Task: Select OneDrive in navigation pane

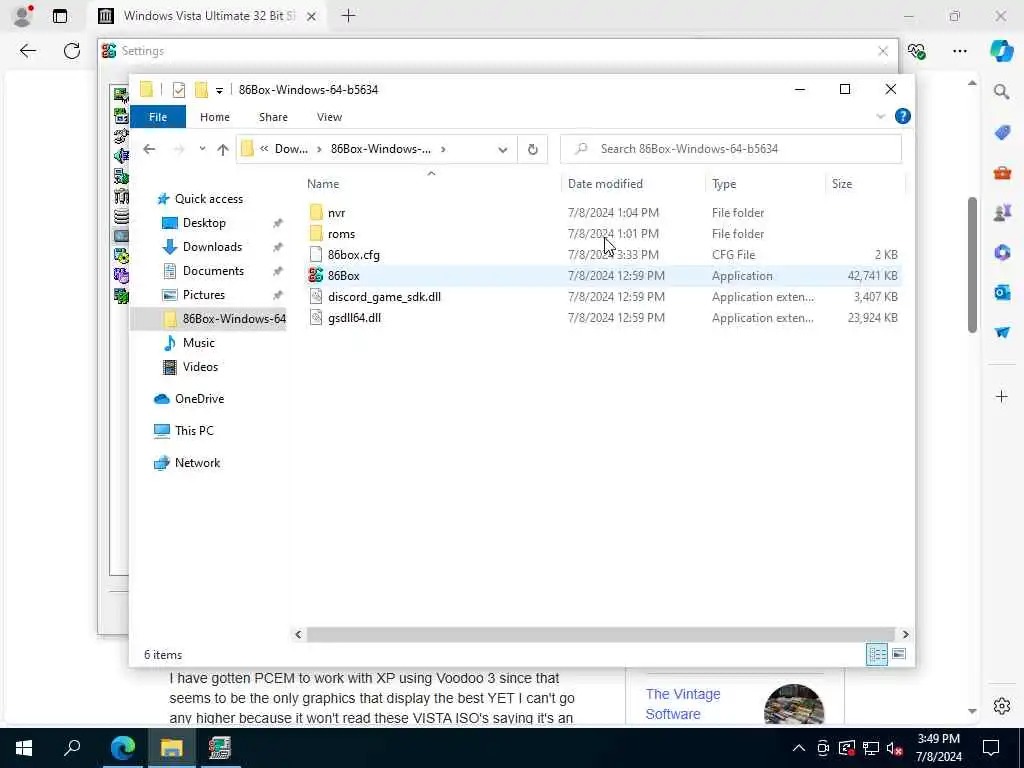Action: 199,399
